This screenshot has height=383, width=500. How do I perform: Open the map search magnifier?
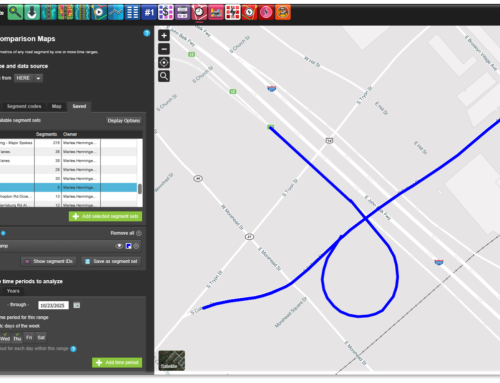pos(164,76)
